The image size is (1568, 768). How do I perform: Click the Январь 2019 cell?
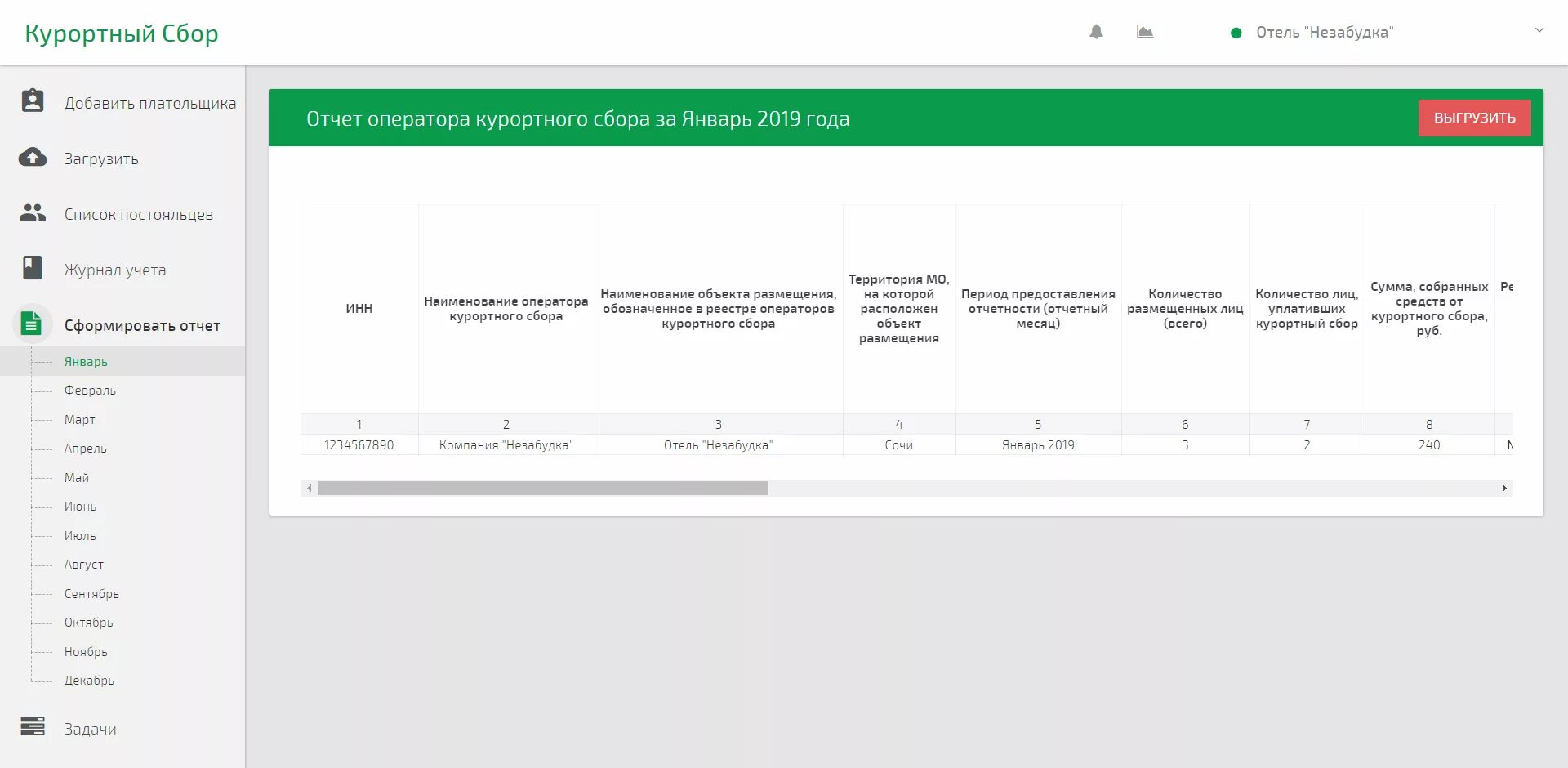coord(1038,444)
